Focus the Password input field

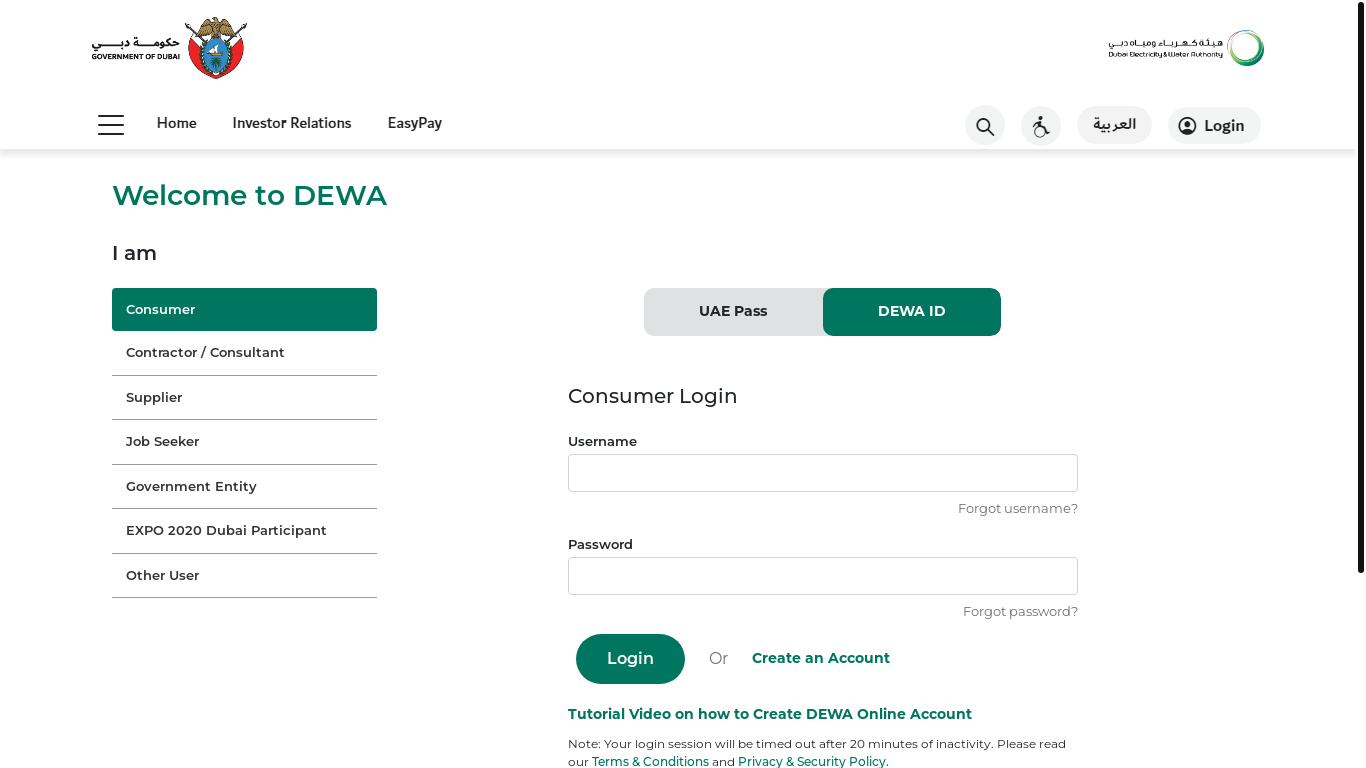pyautogui.click(x=822, y=576)
